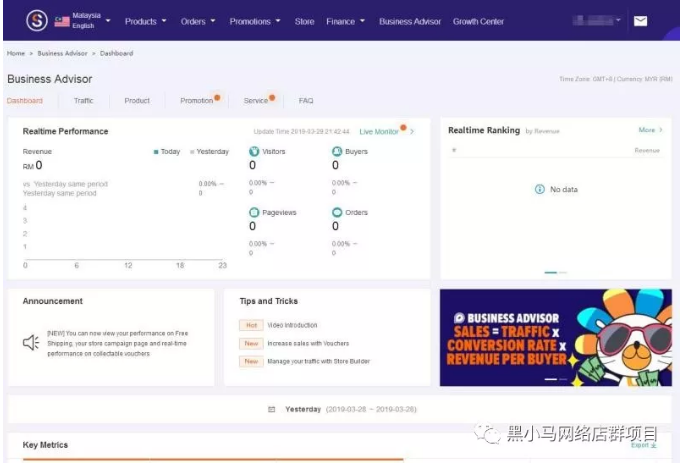Click the Orders metric icon
Image resolution: width=681 pixels, height=472 pixels.
337,212
